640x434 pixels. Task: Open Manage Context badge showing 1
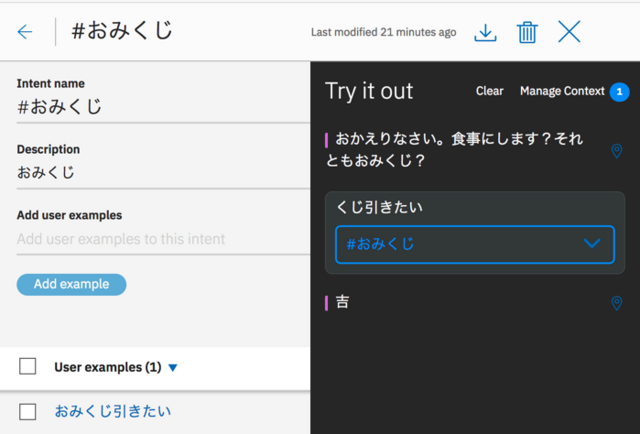(619, 91)
